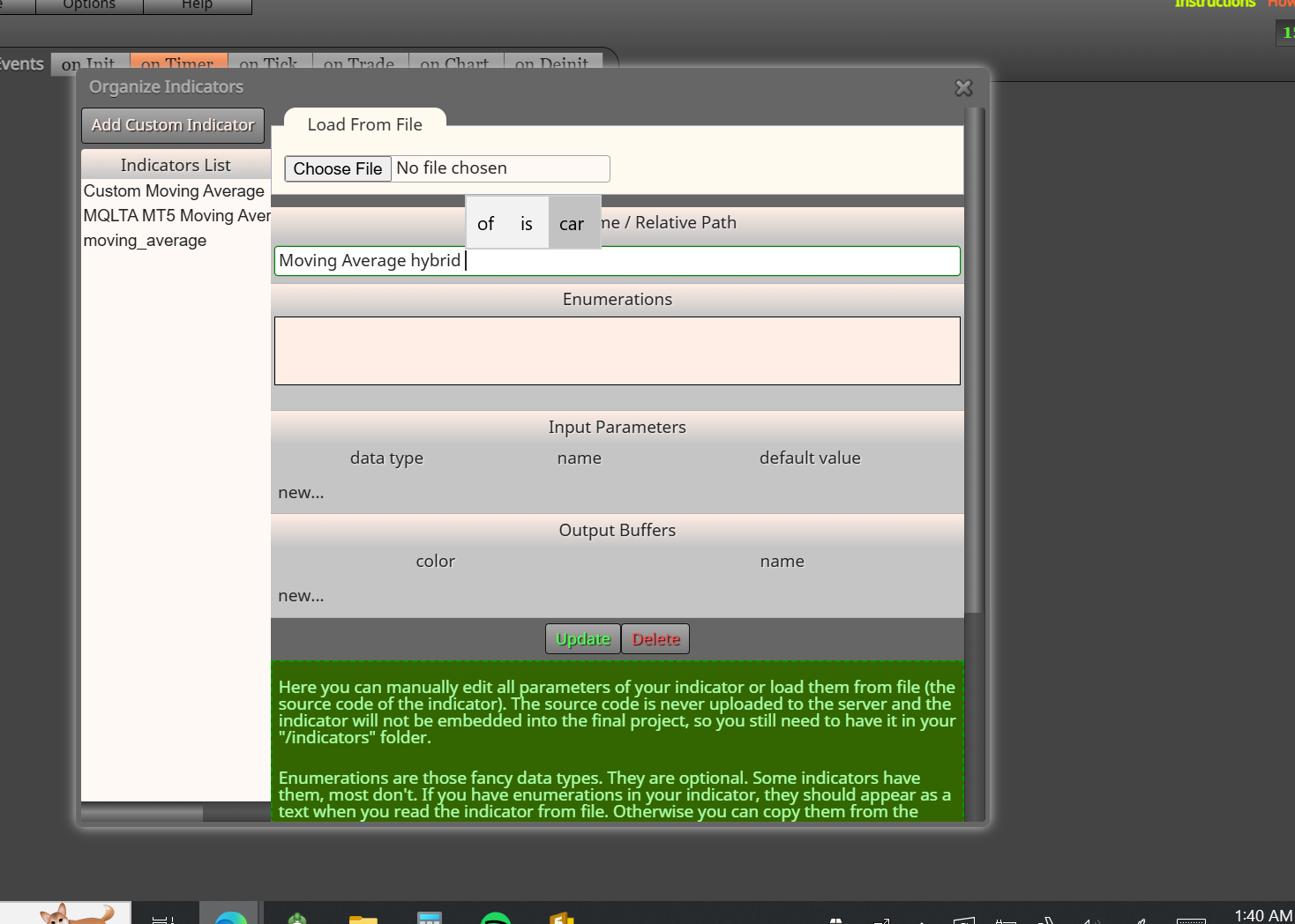Image resolution: width=1295 pixels, height=924 pixels.
Task: Close the Organize Indicators dialog
Action: coord(963,88)
